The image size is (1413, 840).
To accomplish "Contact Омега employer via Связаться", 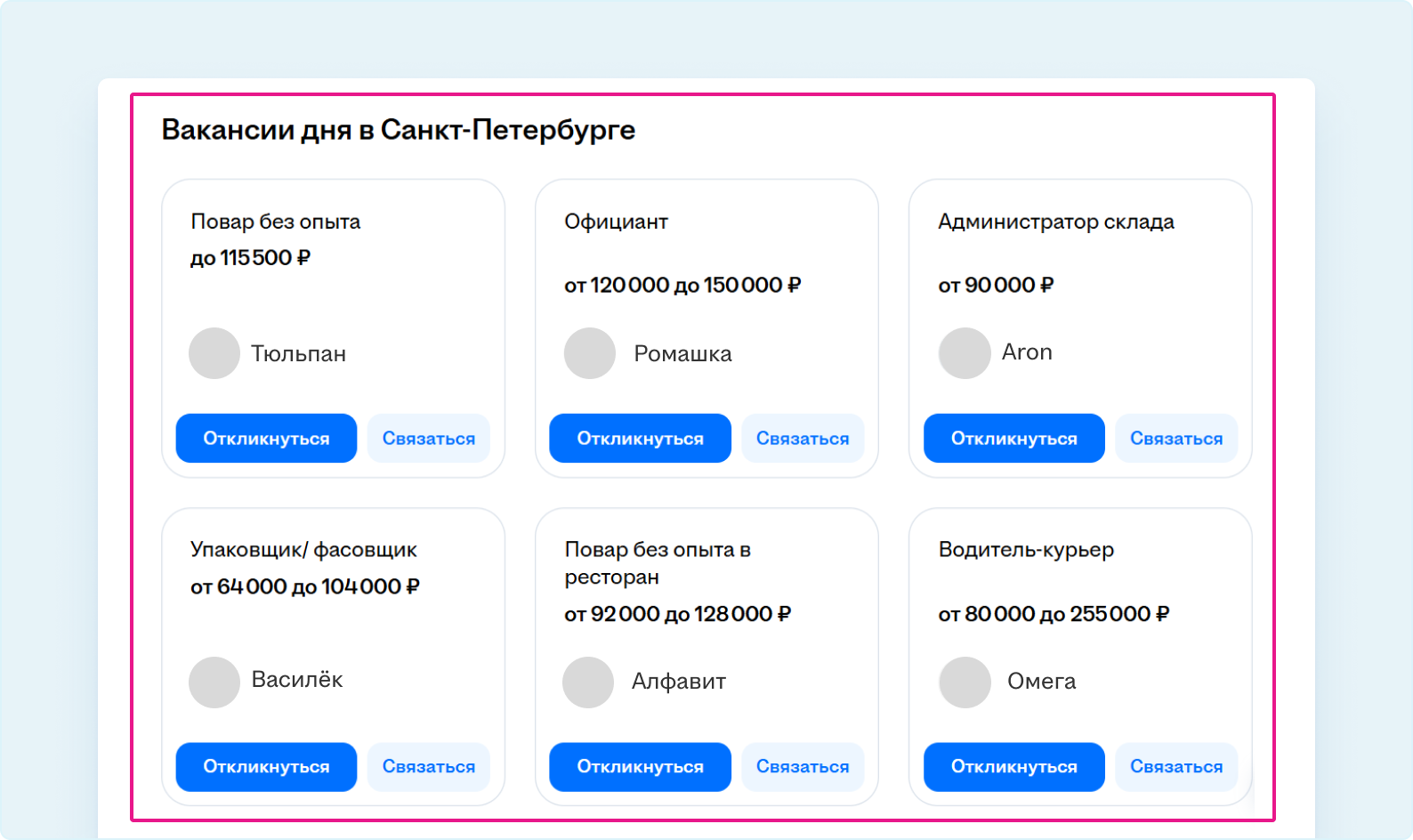I will (1175, 766).
